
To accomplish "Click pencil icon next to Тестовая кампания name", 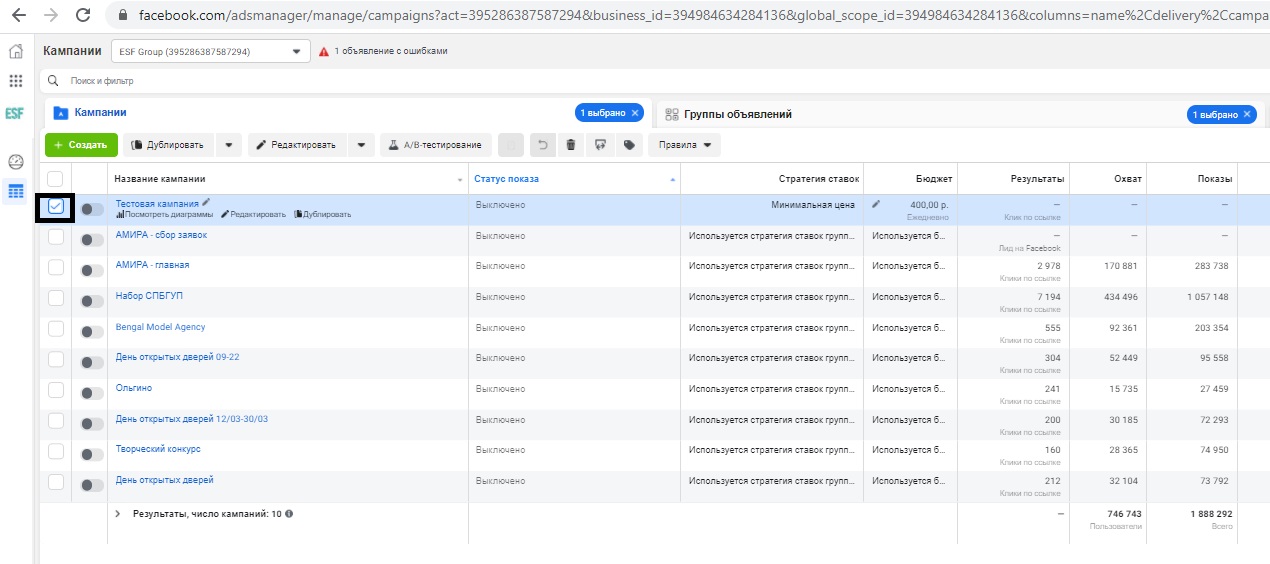I will point(206,203).
